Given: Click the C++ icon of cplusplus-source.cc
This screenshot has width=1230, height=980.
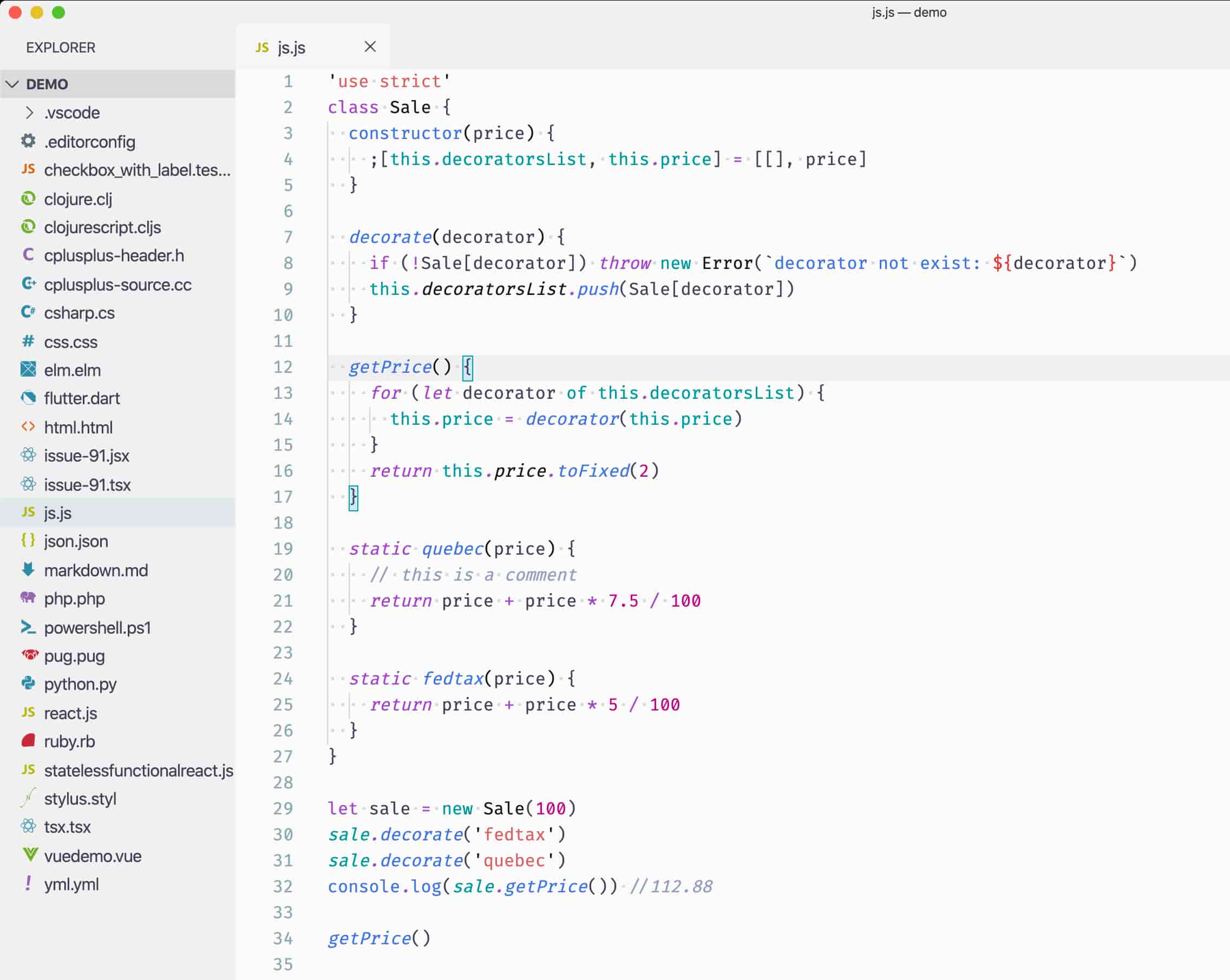Looking at the screenshot, I should click(x=28, y=284).
